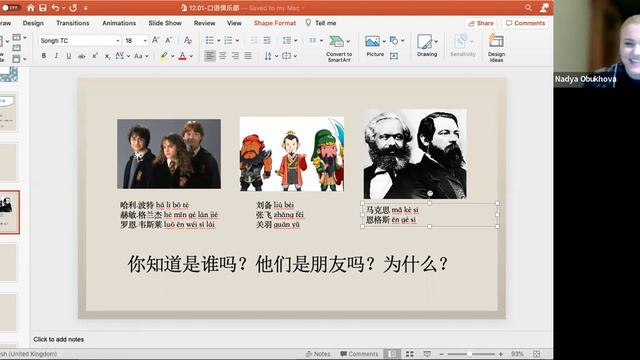Go to the Animations tab
Image resolution: width=640 pixels, height=360 pixels.
(x=119, y=23)
